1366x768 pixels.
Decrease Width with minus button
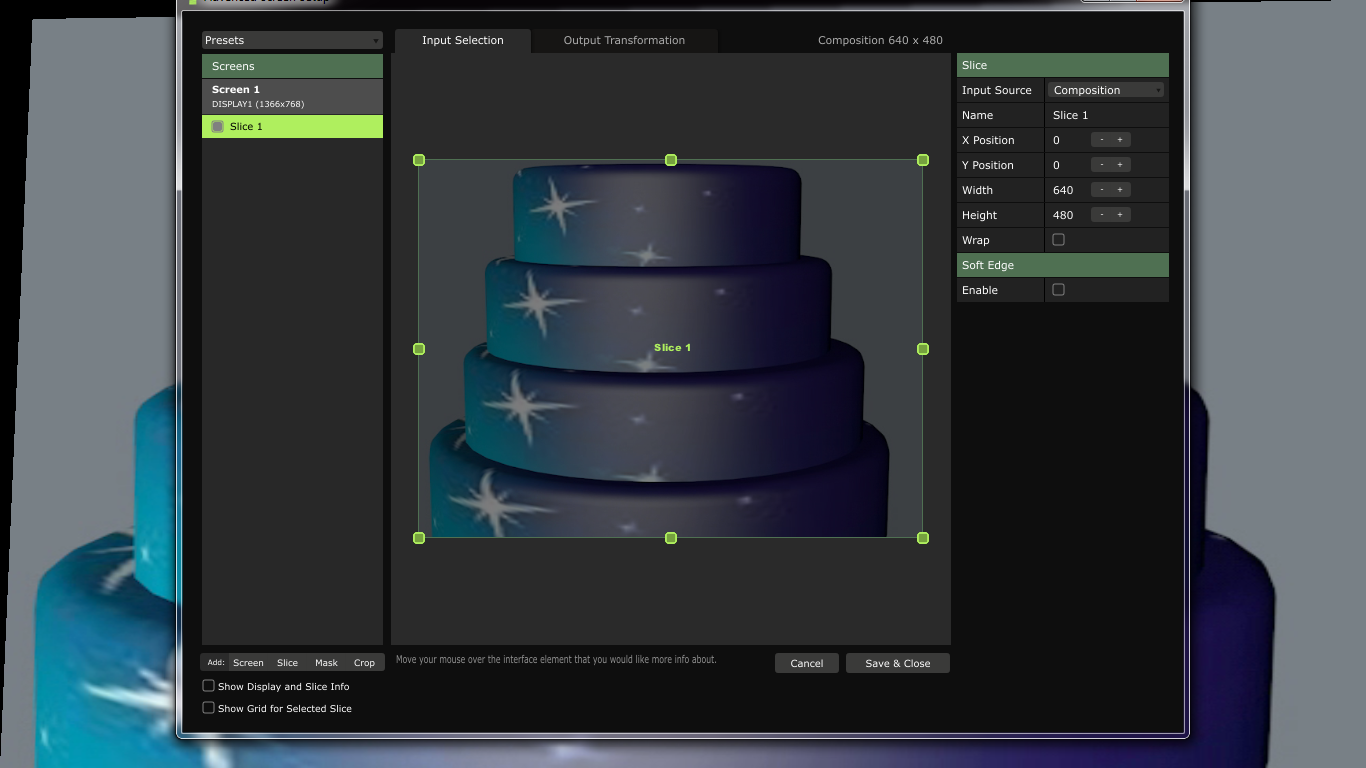[x=1102, y=190]
